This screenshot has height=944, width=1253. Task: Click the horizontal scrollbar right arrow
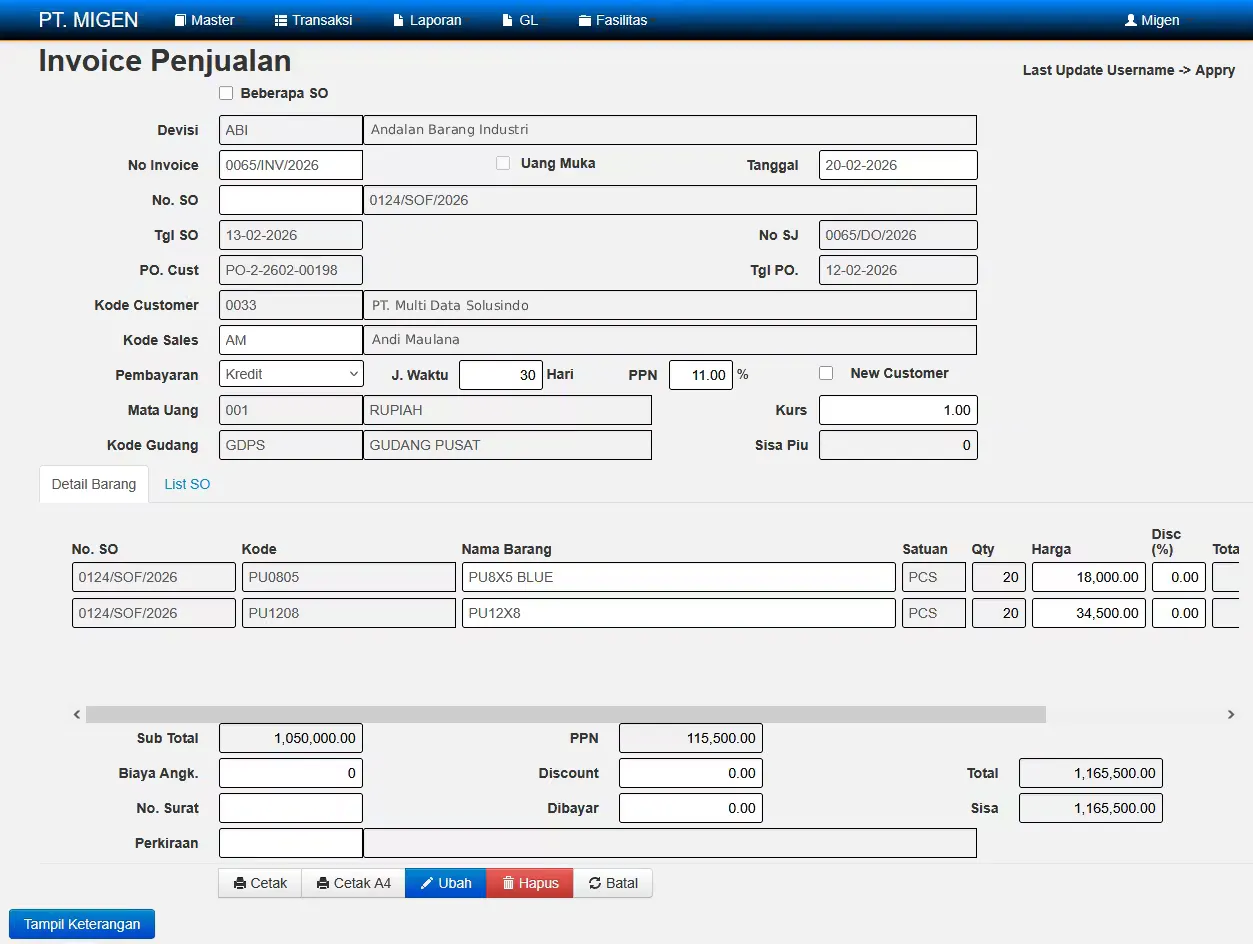1231,715
